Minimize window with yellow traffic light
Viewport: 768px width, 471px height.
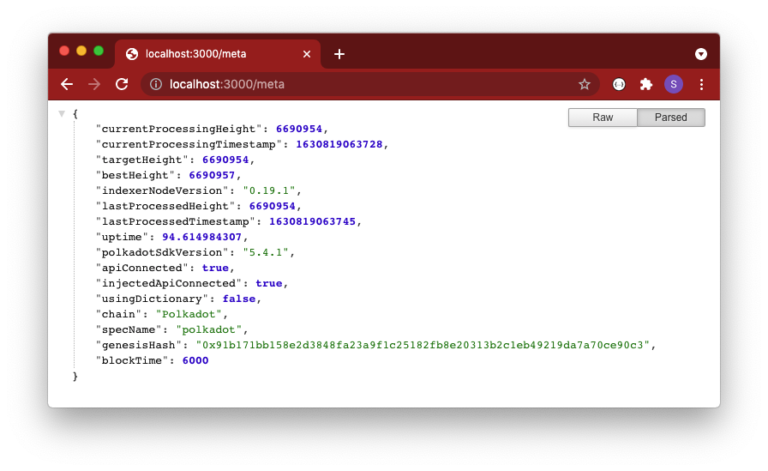coord(81,51)
